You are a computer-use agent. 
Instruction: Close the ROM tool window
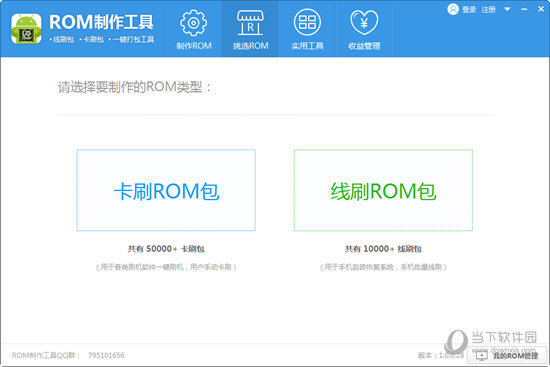tap(541, 9)
